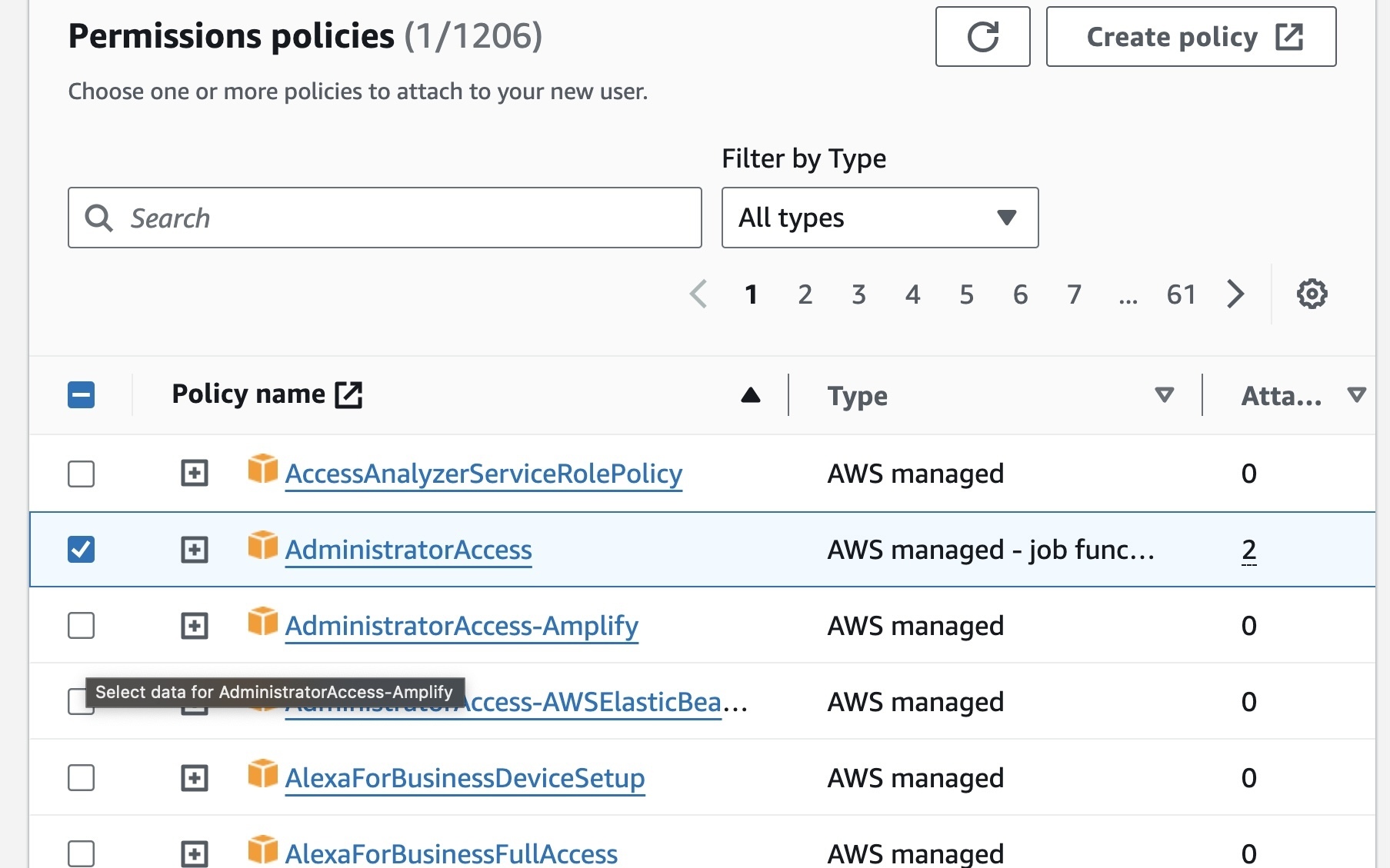Go to next page of policies
This screenshot has width=1390, height=868.
(1235, 294)
